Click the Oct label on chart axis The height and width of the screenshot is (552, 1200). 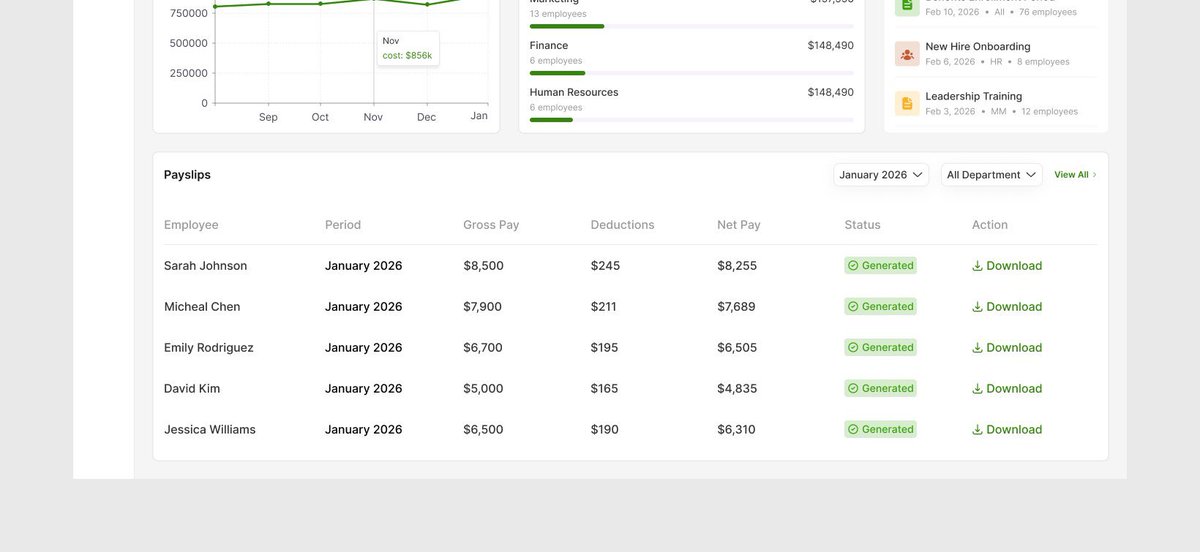320,117
